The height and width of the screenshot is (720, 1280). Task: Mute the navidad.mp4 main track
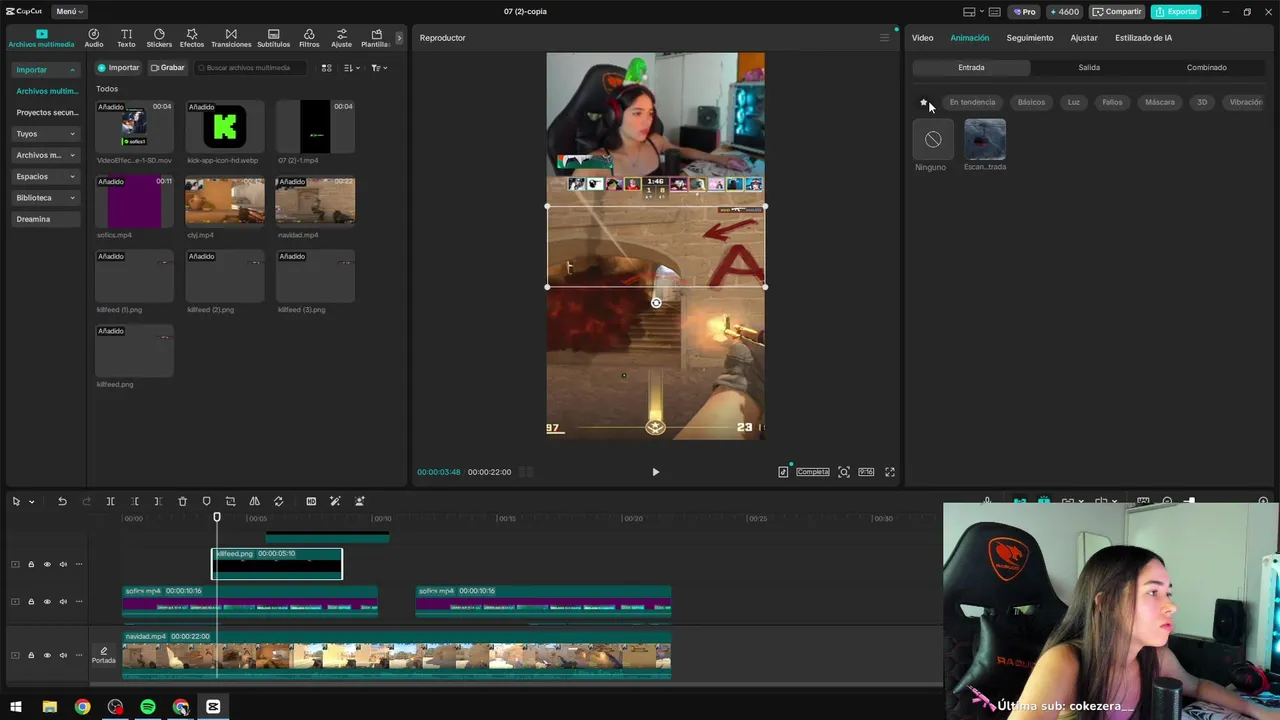click(63, 655)
